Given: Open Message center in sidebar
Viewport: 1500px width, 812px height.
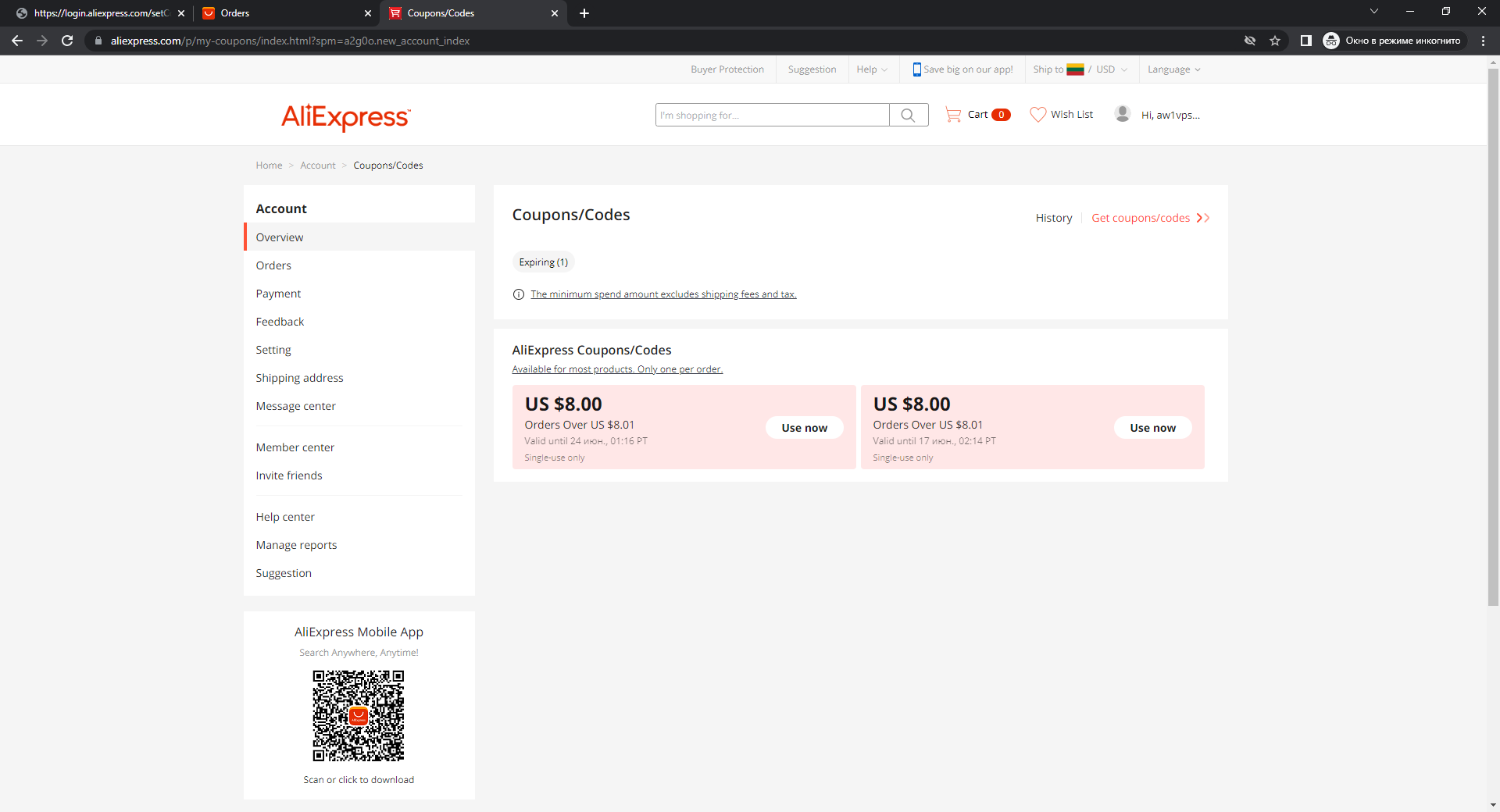Looking at the screenshot, I should pyautogui.click(x=359, y=406).
